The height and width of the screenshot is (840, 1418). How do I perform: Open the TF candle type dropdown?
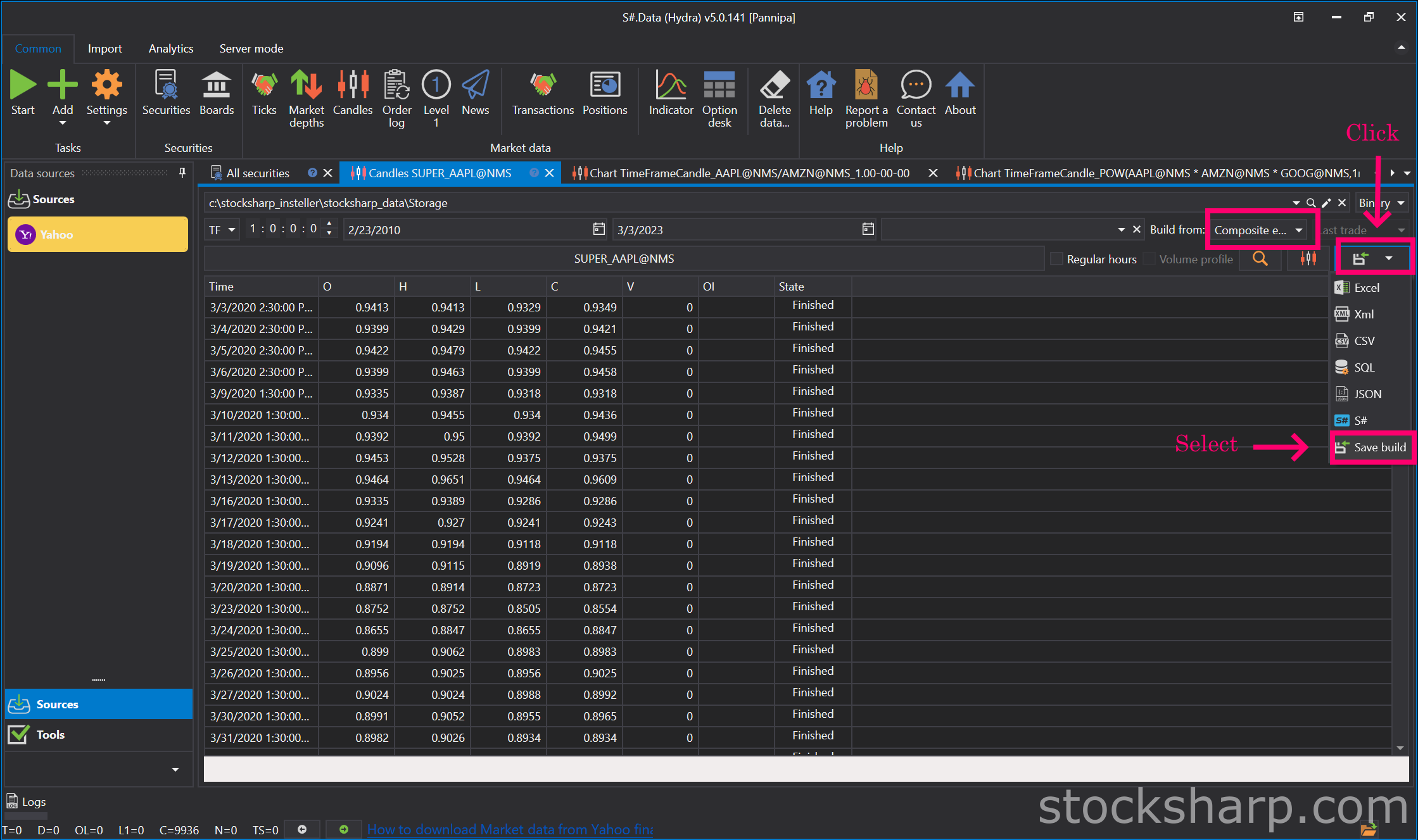pos(222,230)
